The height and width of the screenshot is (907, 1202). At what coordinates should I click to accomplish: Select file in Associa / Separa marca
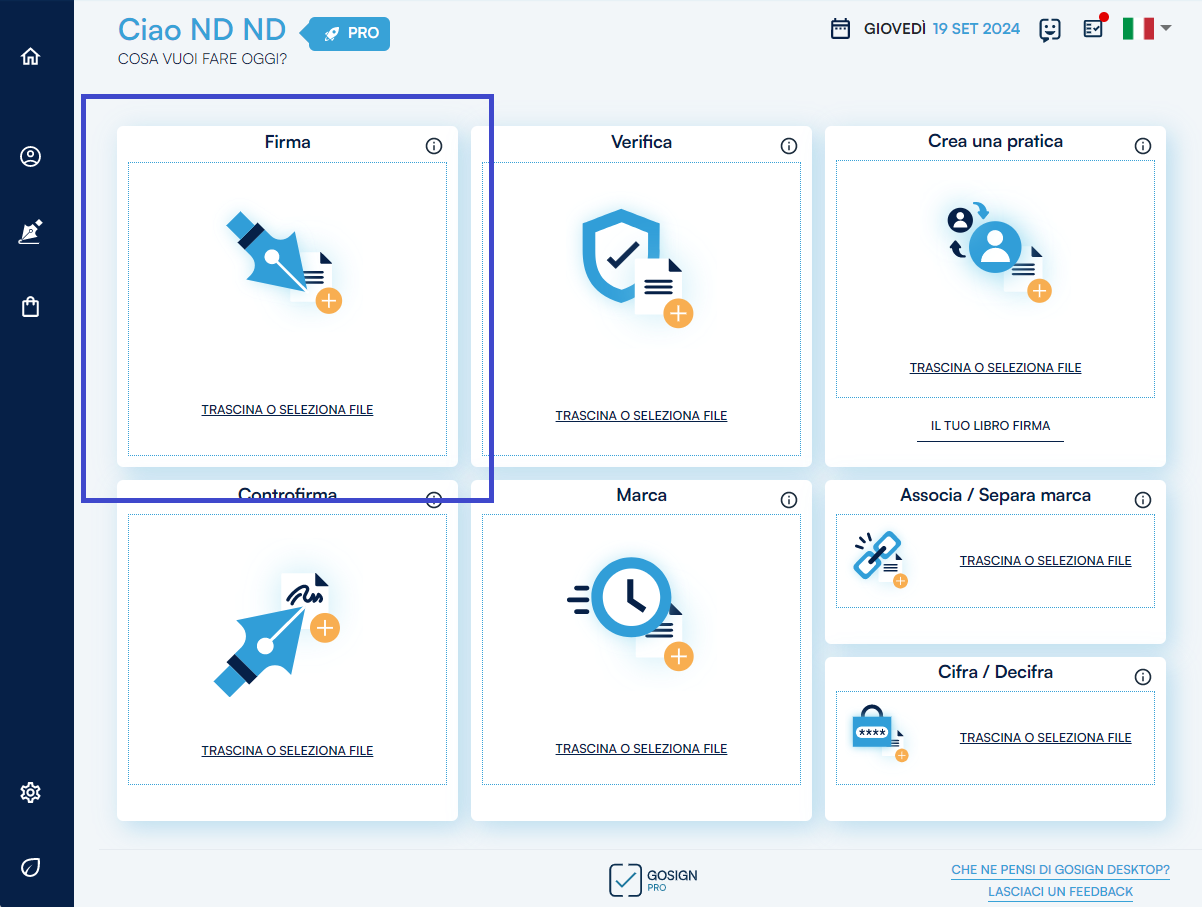[1045, 561]
